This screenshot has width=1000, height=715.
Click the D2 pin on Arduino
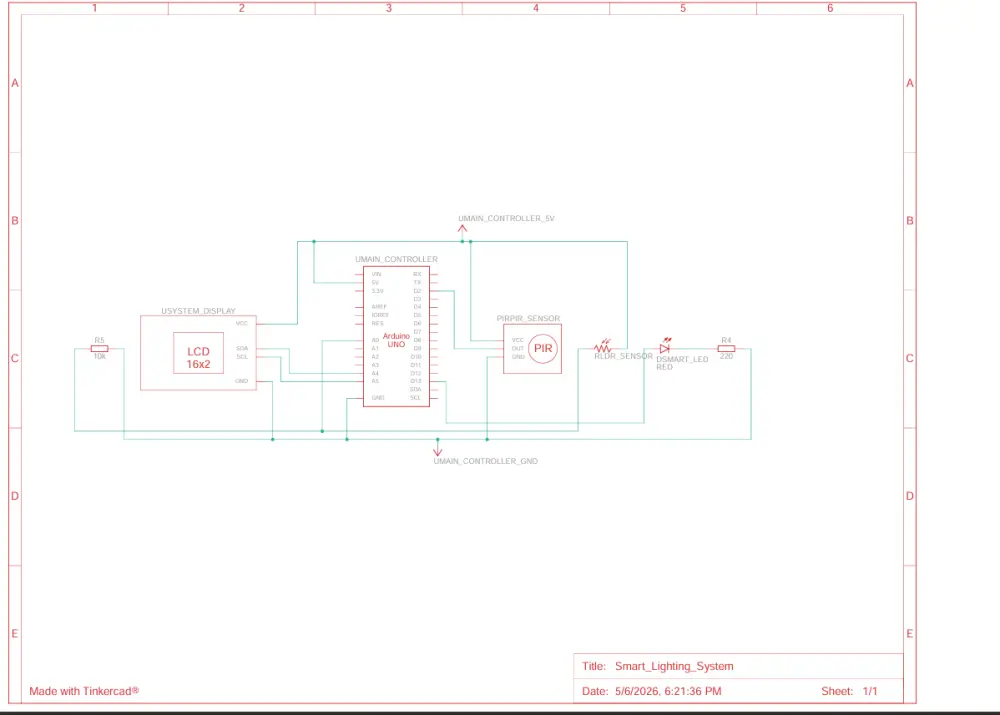click(417, 291)
